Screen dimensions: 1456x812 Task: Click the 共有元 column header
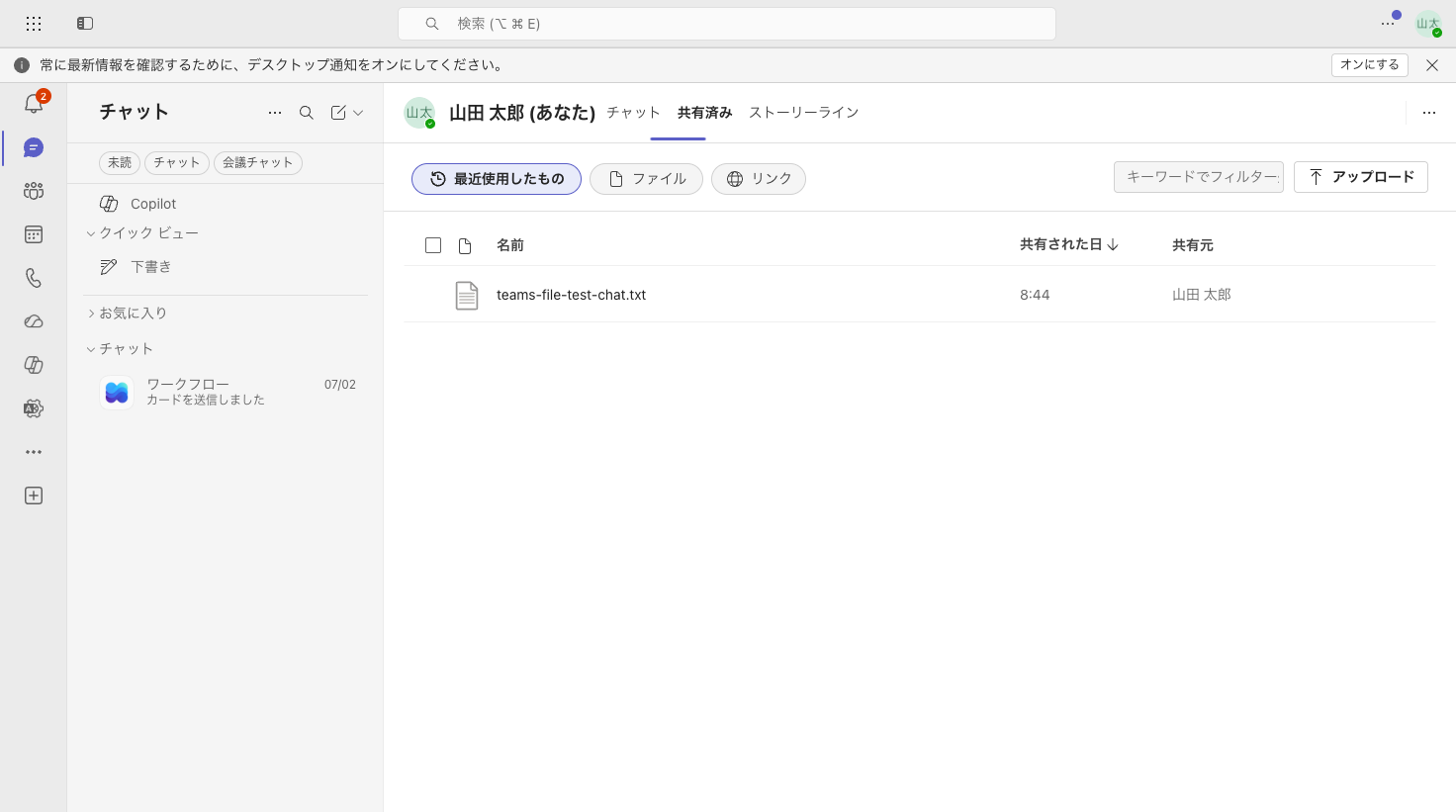1193,245
